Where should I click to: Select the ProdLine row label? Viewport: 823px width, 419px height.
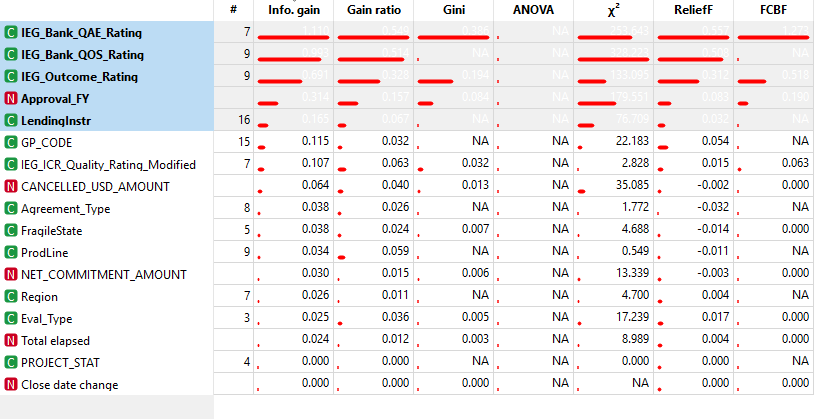(x=45, y=253)
